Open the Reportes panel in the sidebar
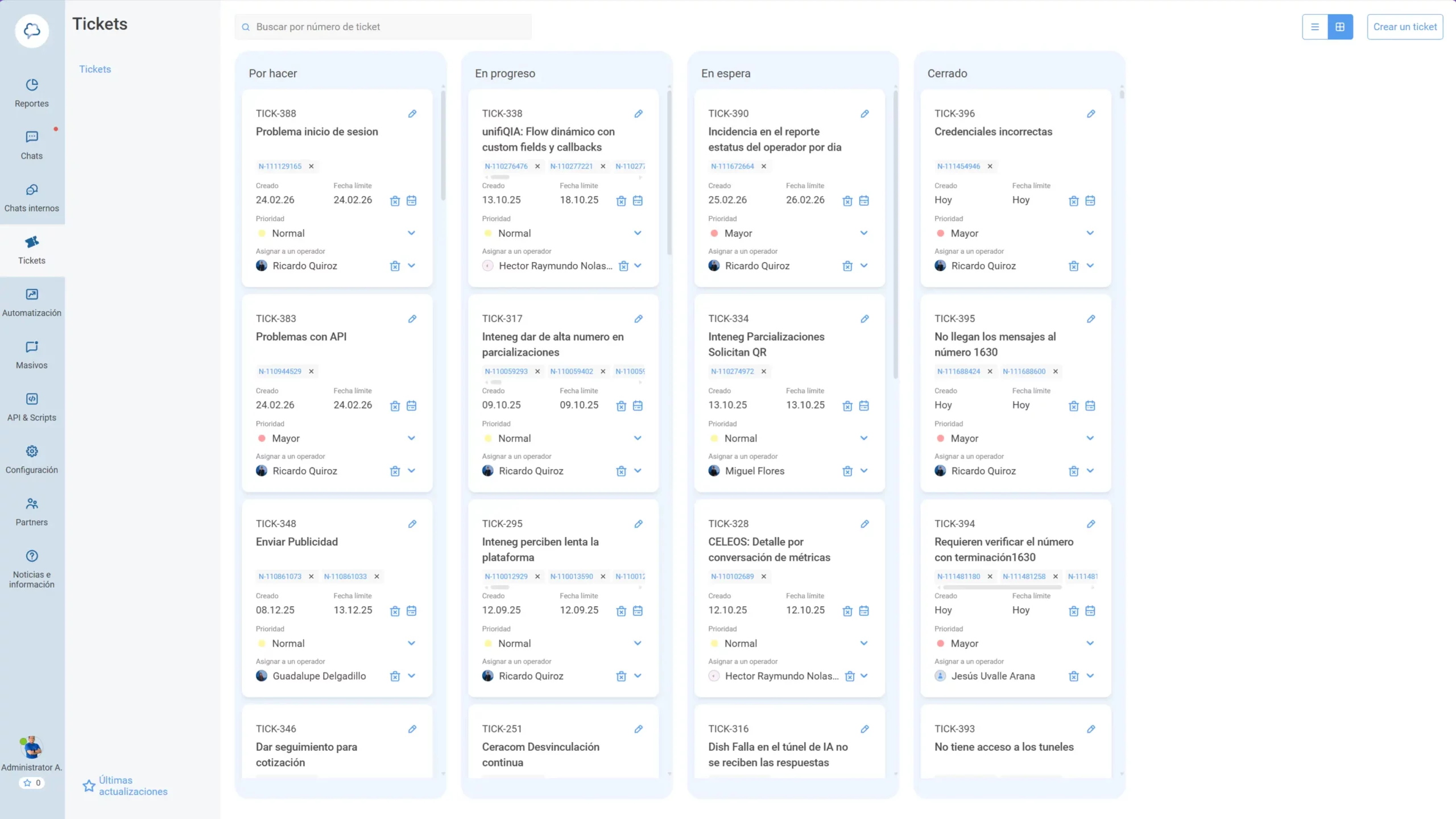Image resolution: width=1456 pixels, height=819 pixels. coord(31,93)
